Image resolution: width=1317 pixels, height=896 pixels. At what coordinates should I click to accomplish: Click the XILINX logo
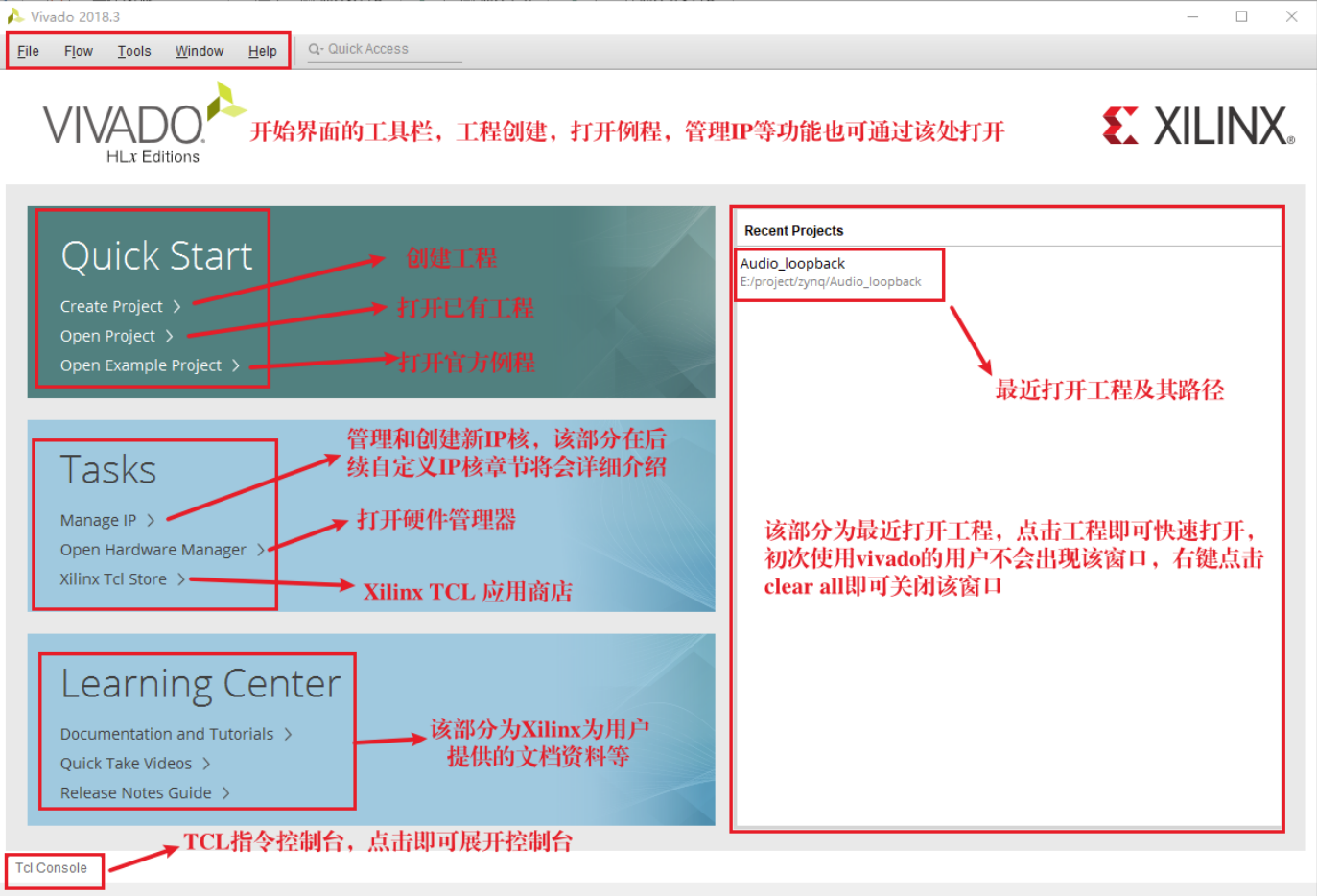[1198, 126]
